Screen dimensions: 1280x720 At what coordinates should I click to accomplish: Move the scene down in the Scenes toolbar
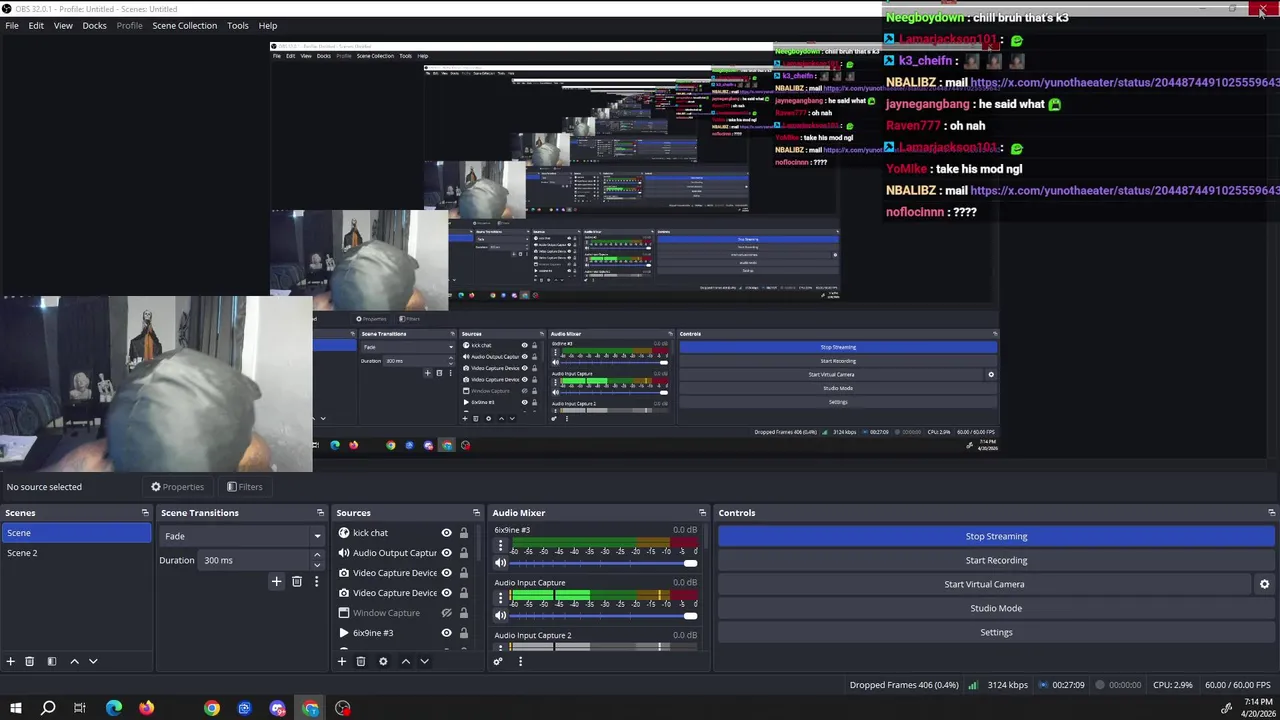click(93, 661)
